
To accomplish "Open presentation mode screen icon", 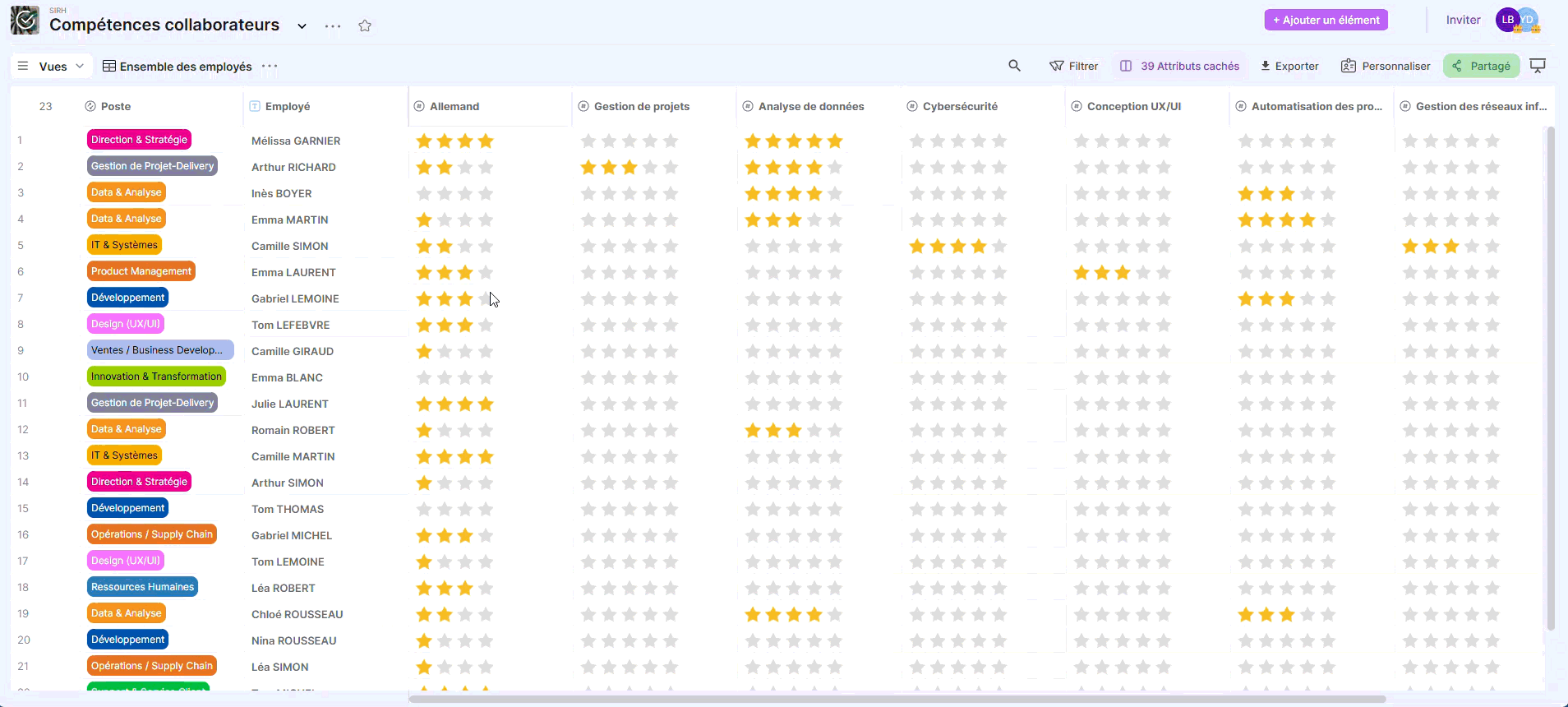I will [x=1537, y=66].
